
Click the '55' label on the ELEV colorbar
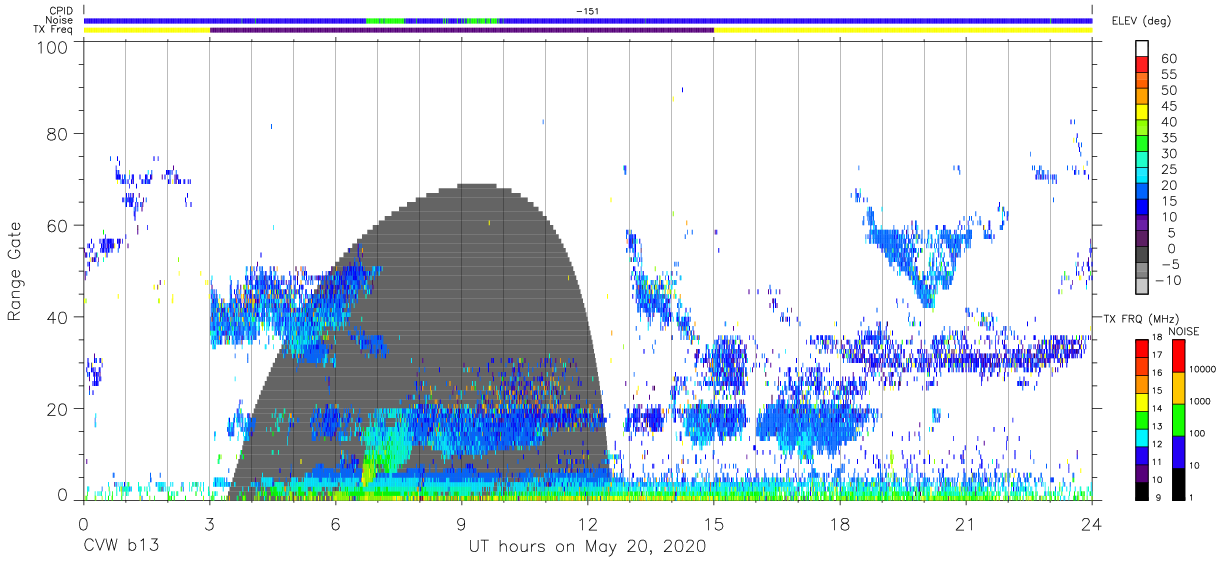click(1168, 74)
